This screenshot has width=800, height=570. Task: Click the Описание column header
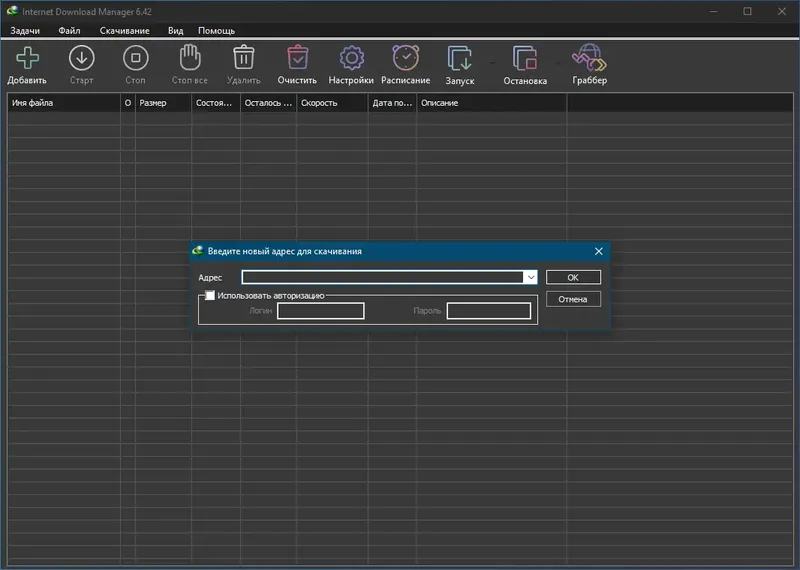point(492,103)
